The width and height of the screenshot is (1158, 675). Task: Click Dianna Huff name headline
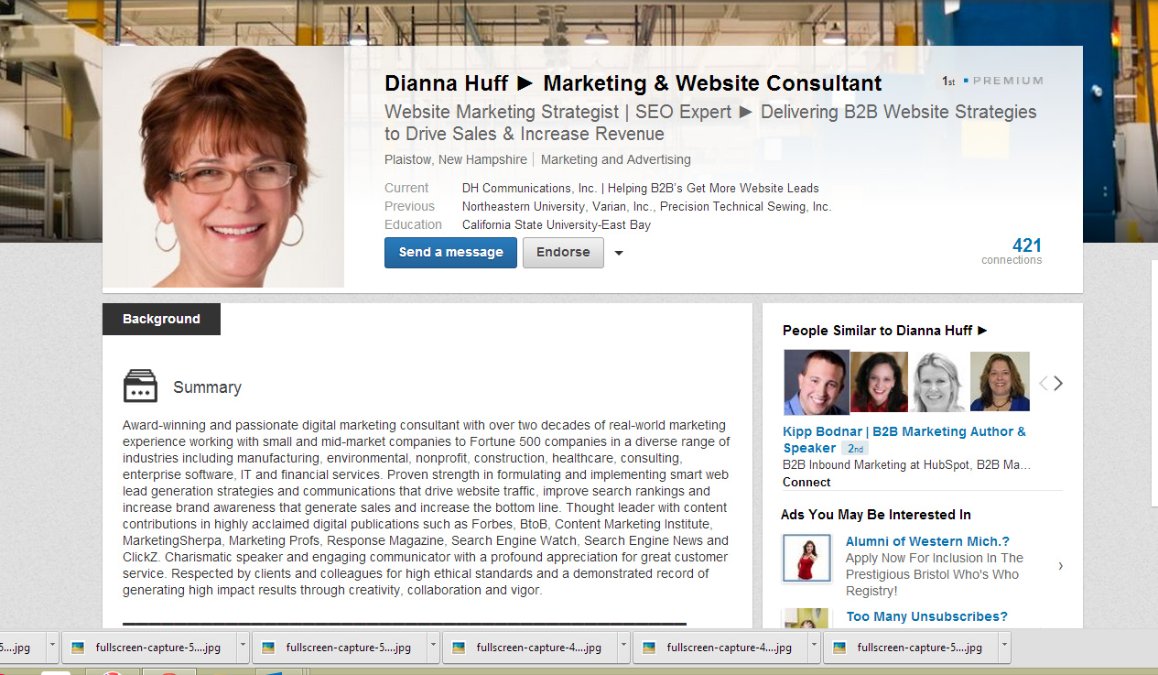(x=633, y=83)
